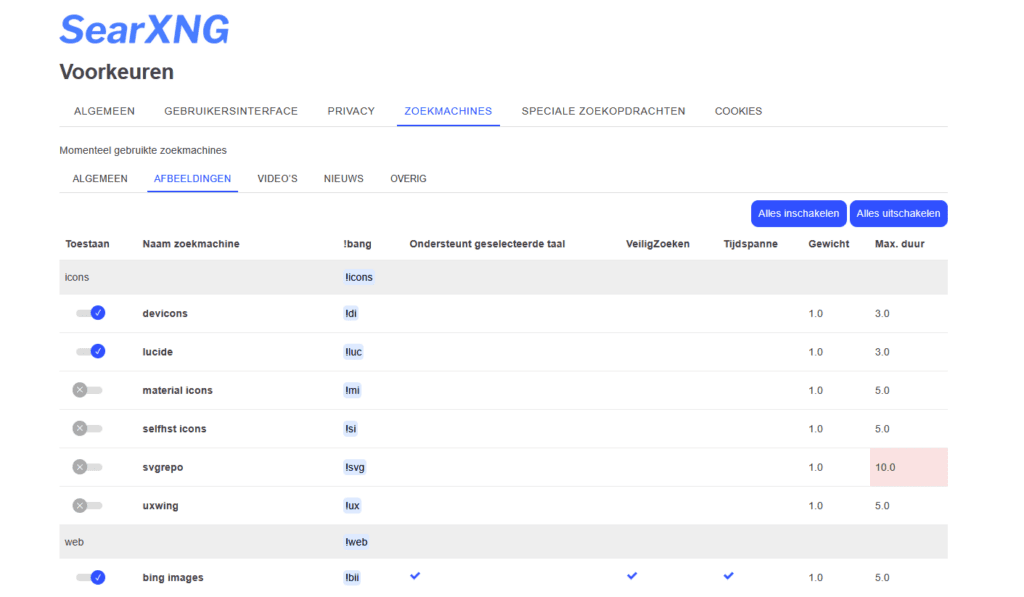Click the svgrepo engine name
The image size is (1024, 597).
(163, 468)
